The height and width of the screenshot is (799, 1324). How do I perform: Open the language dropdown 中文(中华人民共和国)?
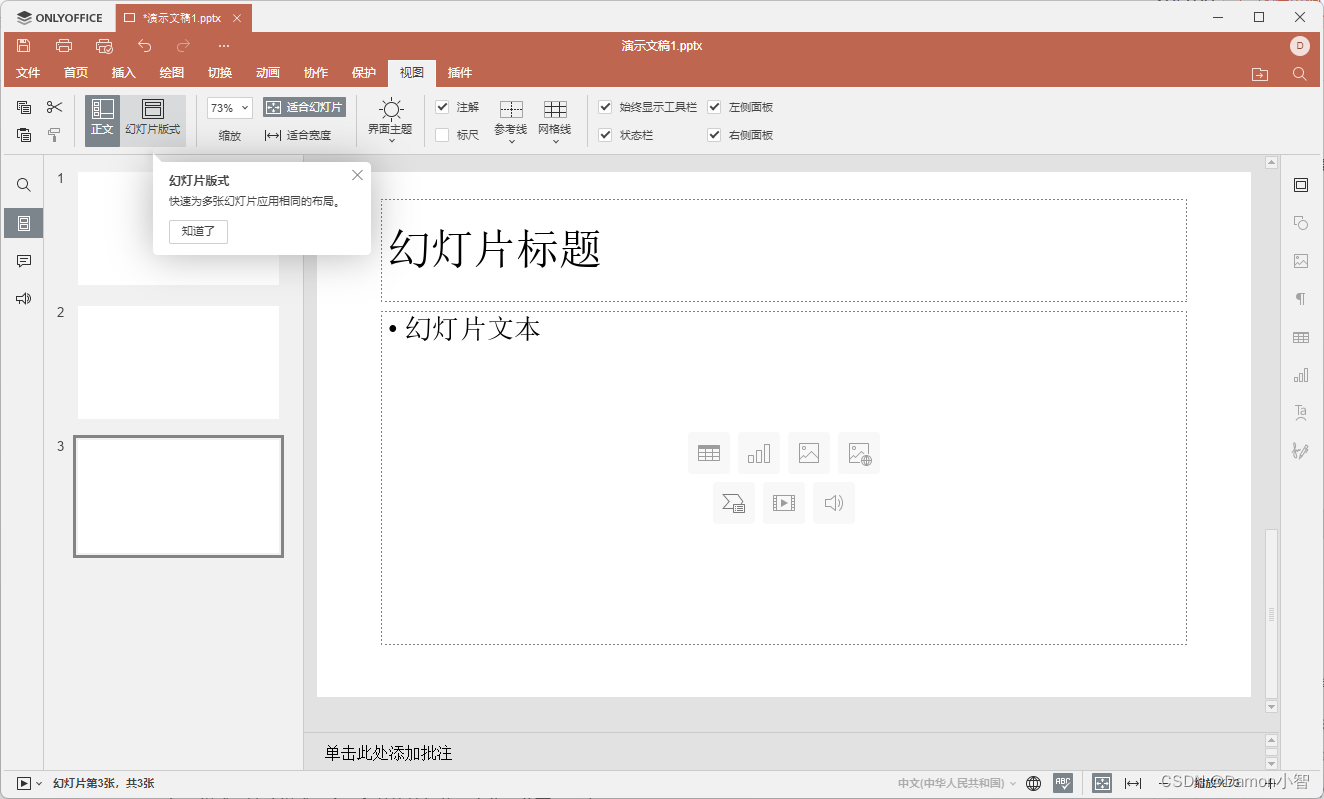(957, 783)
